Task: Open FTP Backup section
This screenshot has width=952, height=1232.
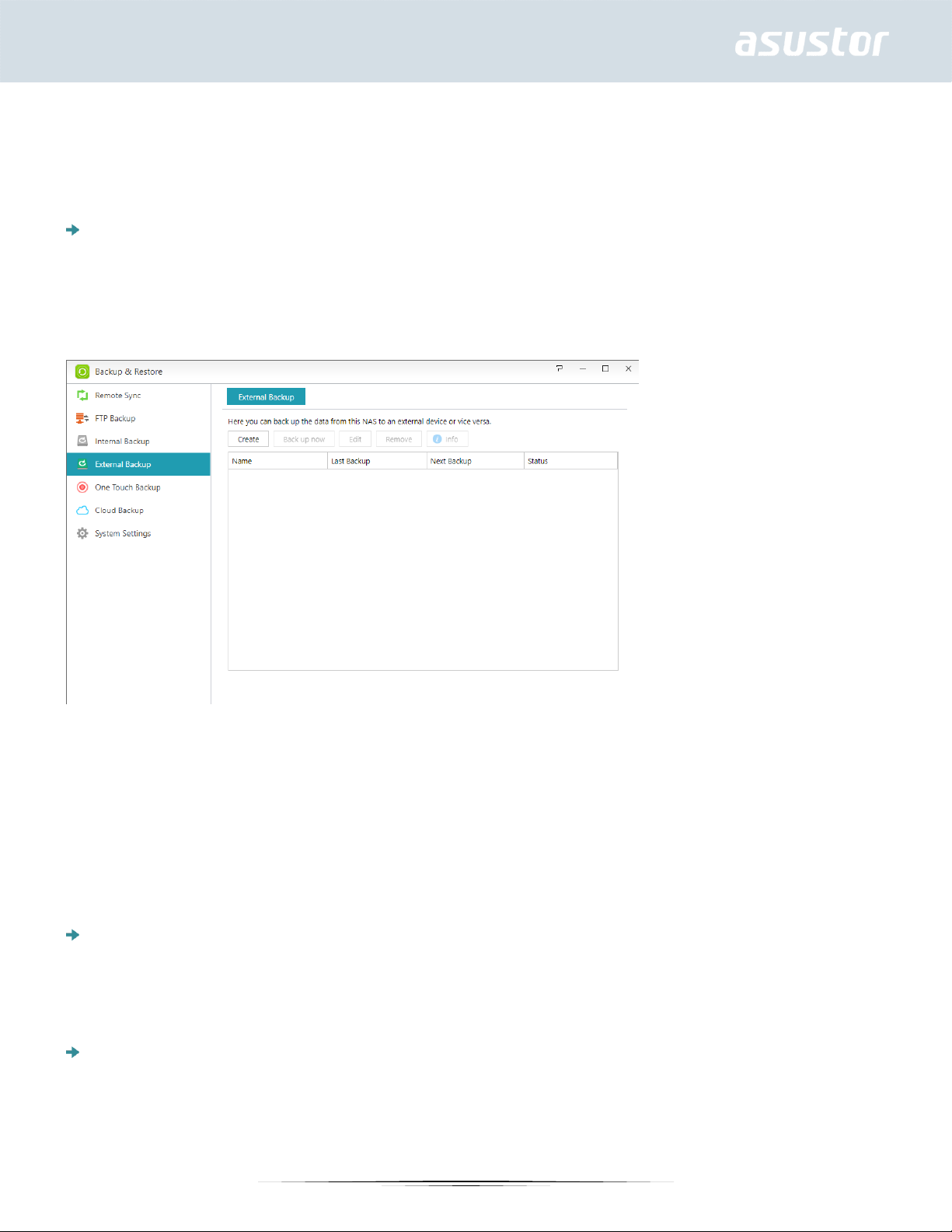Action: [x=138, y=418]
